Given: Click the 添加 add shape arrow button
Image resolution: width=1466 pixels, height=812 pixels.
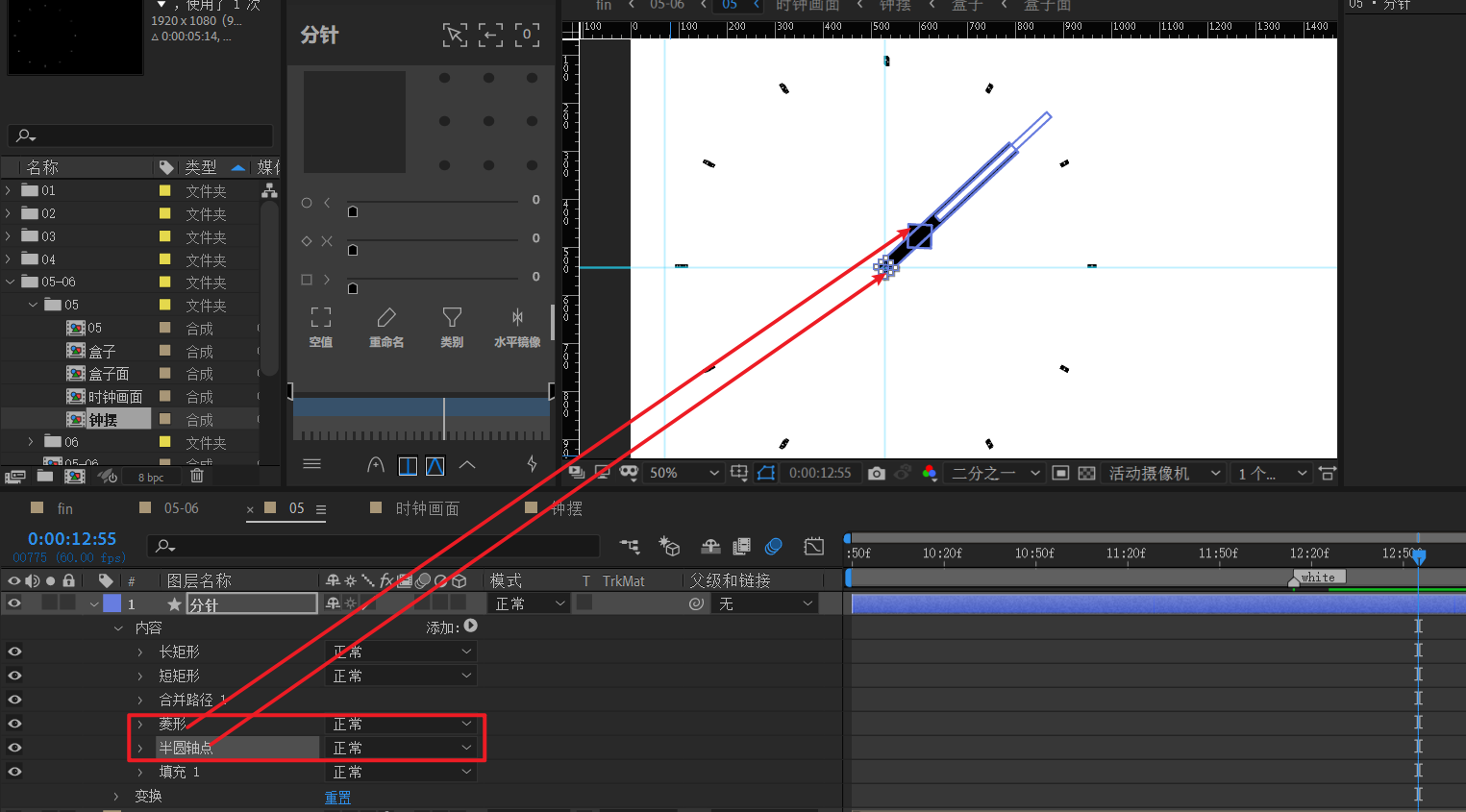Looking at the screenshot, I should pos(471,626).
